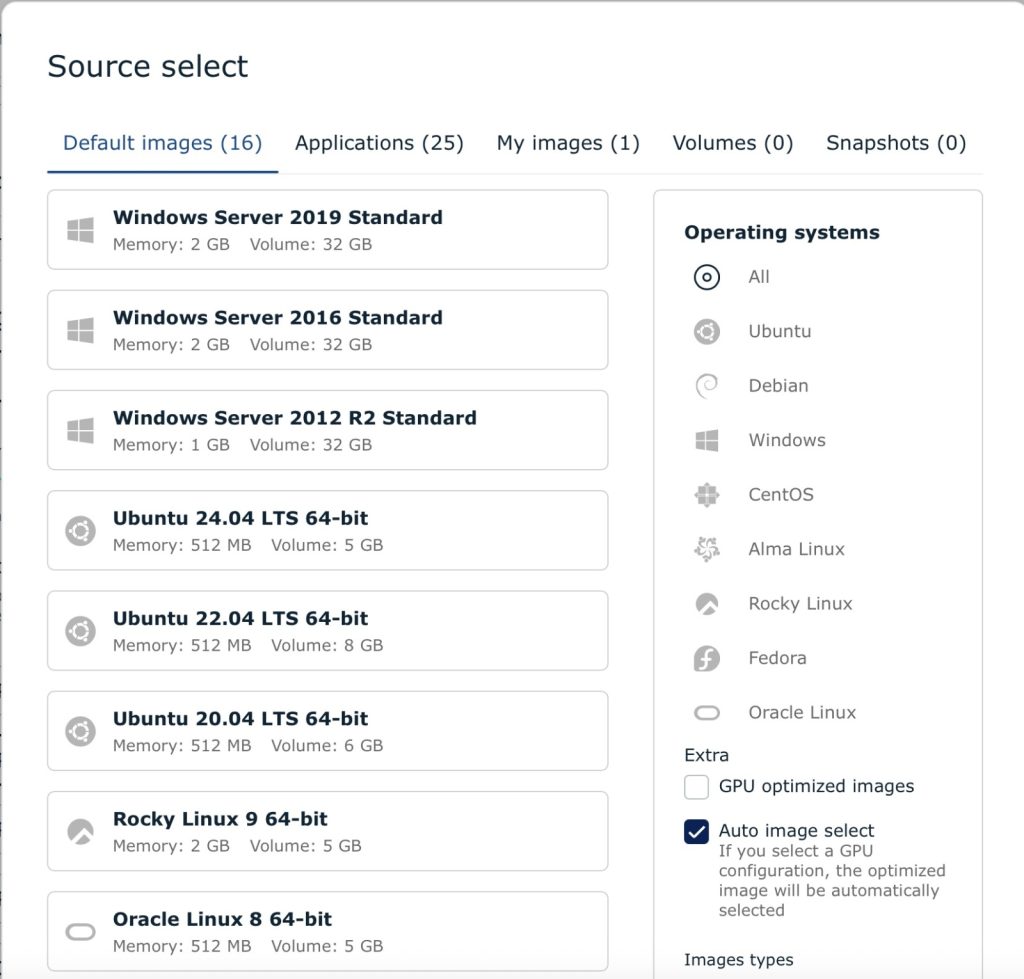Image resolution: width=1024 pixels, height=979 pixels.
Task: Select Ubuntu 22.04 LTS 64-bit title
Action: (240, 618)
